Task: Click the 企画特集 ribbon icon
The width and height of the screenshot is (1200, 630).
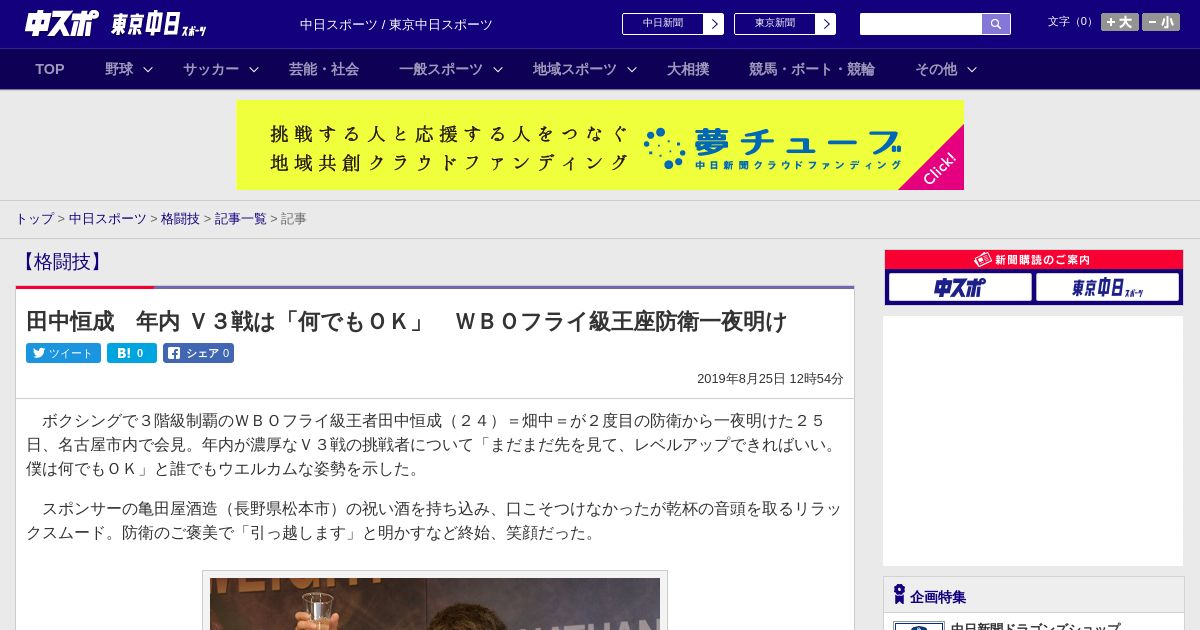Action: (899, 594)
